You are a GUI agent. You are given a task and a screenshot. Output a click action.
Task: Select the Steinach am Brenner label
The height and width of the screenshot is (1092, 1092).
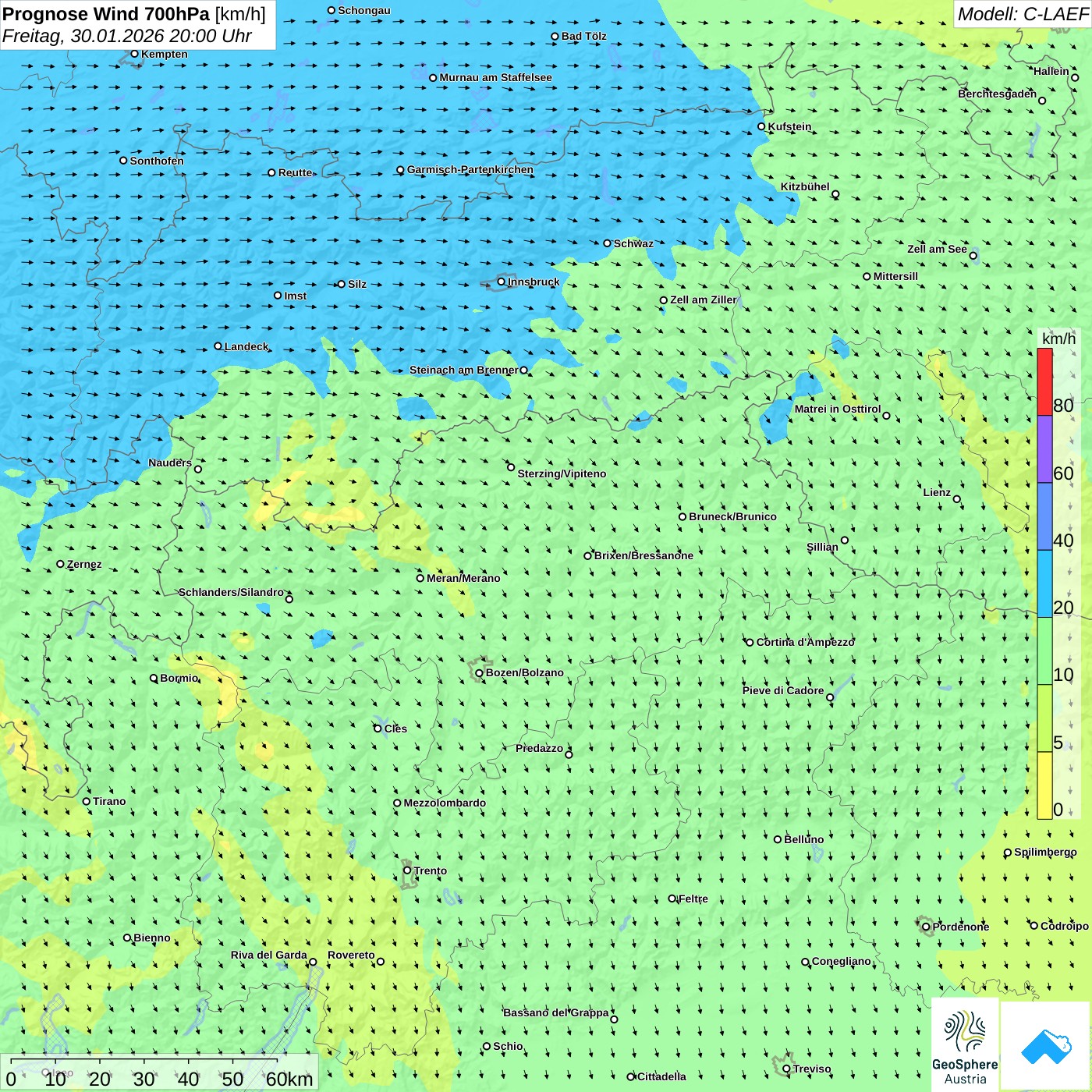[463, 370]
